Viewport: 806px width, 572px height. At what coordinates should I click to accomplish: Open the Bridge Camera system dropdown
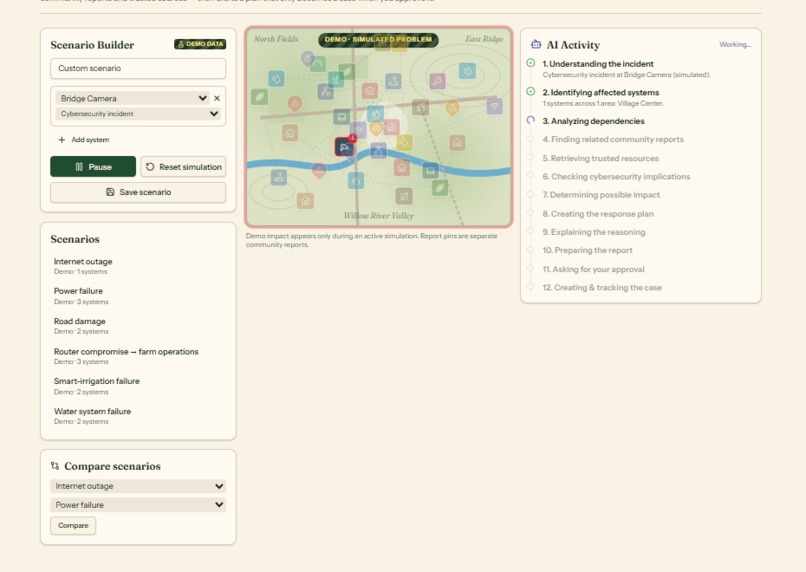(x=132, y=98)
